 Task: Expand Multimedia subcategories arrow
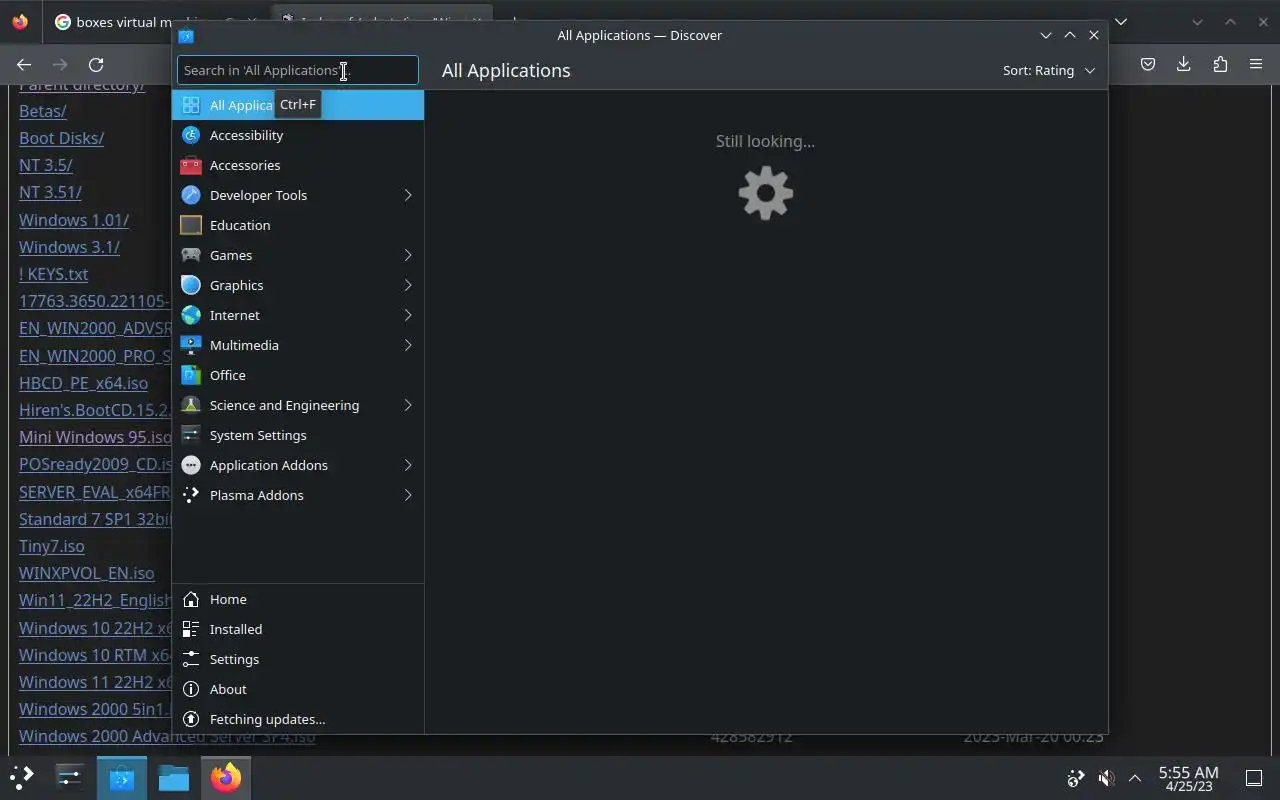point(408,345)
